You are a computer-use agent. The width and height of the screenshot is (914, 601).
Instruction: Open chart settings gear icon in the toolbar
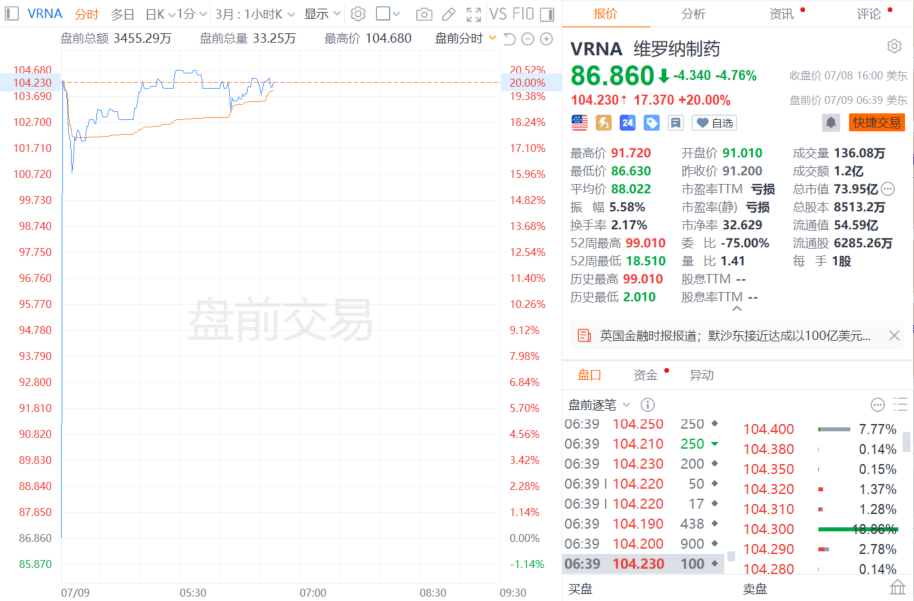coord(357,14)
